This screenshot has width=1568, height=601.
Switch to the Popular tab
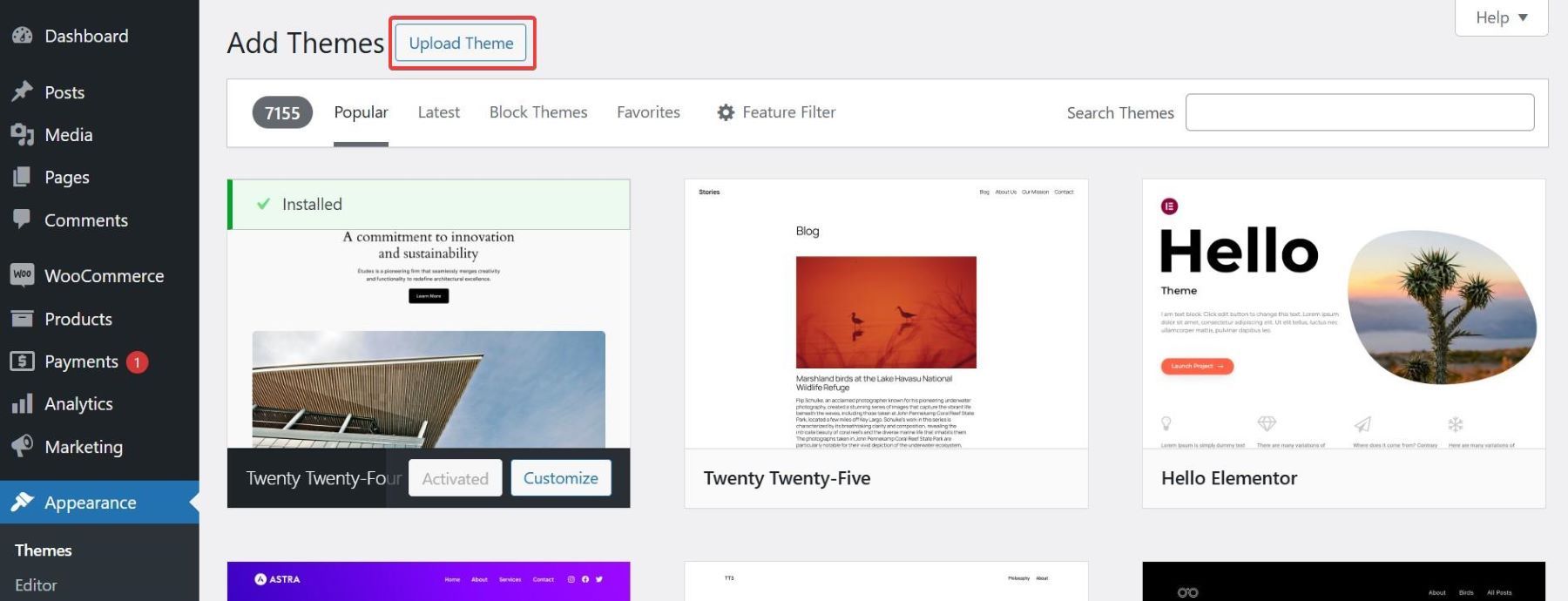(361, 112)
